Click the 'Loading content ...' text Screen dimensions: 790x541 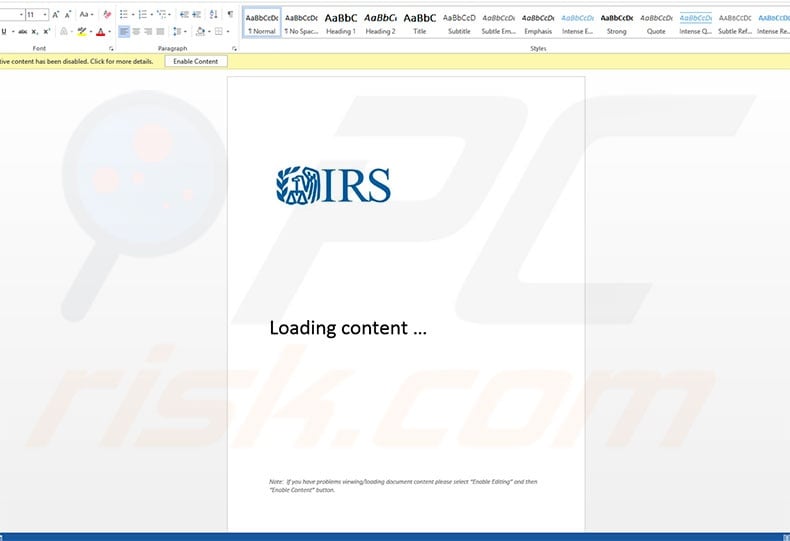coord(348,328)
